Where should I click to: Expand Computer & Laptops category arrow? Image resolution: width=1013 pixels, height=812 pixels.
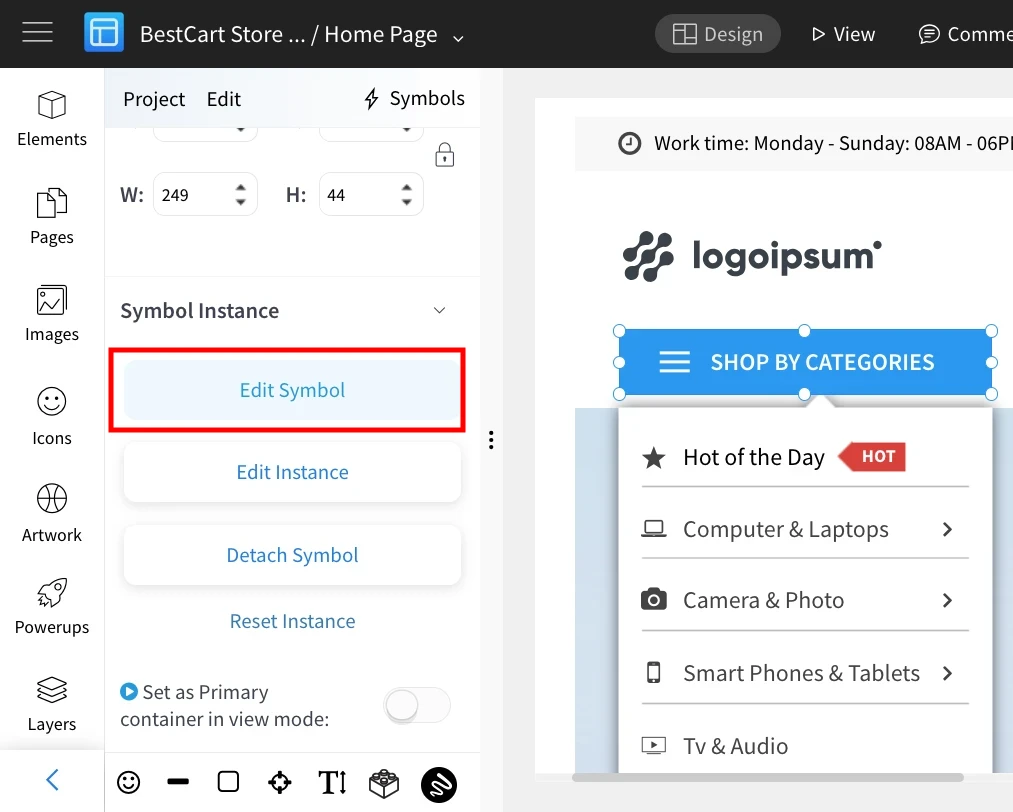point(948,530)
